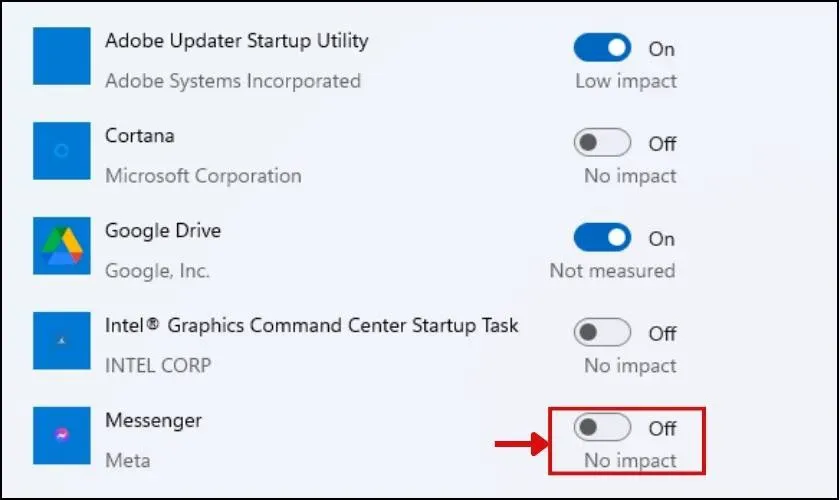Viewport: 840px width, 500px height.
Task: Turn off Google Drive startup toggle
Action: 602,238
